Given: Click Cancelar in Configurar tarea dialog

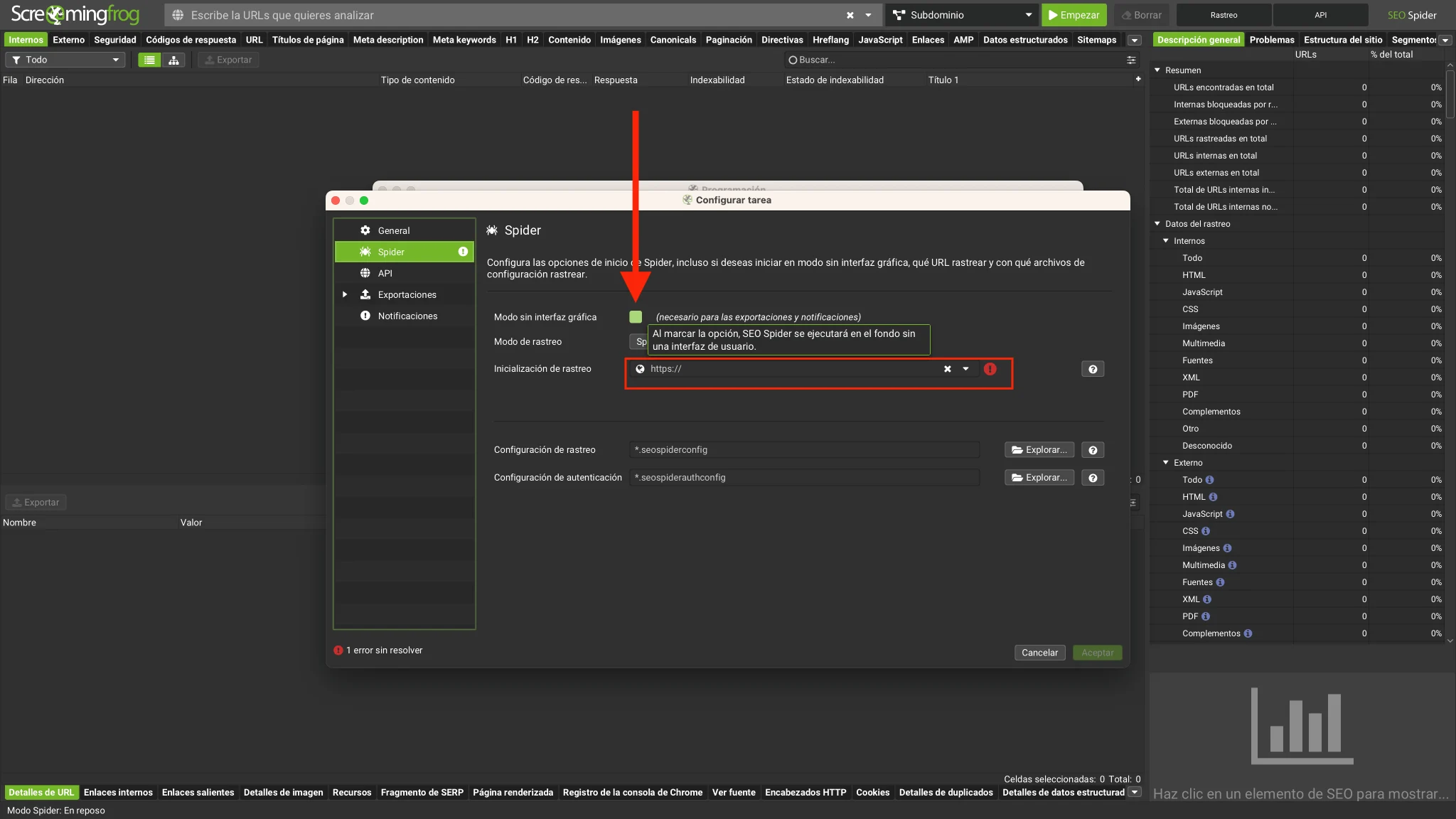Looking at the screenshot, I should pyautogui.click(x=1039, y=653).
